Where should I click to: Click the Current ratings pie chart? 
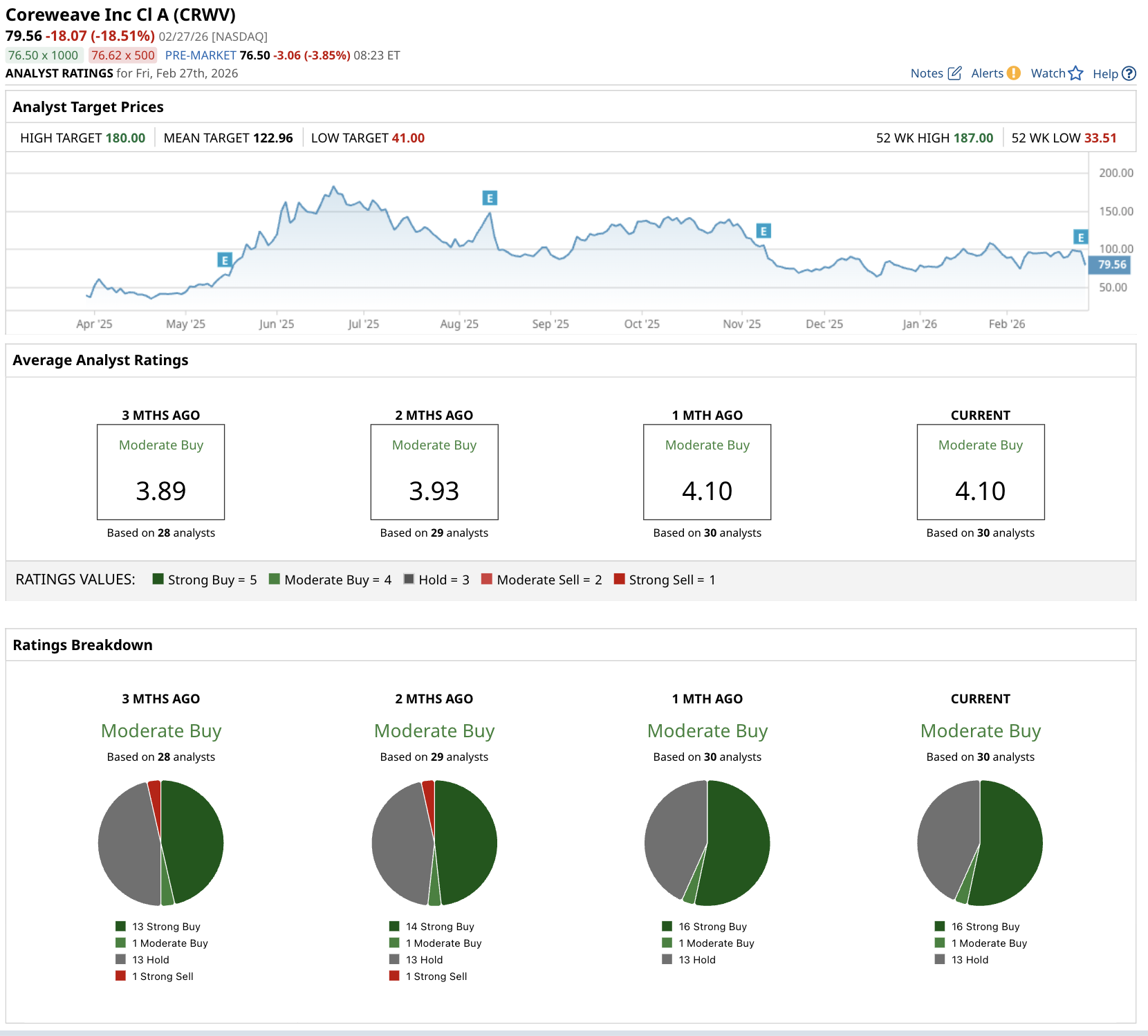(x=980, y=843)
